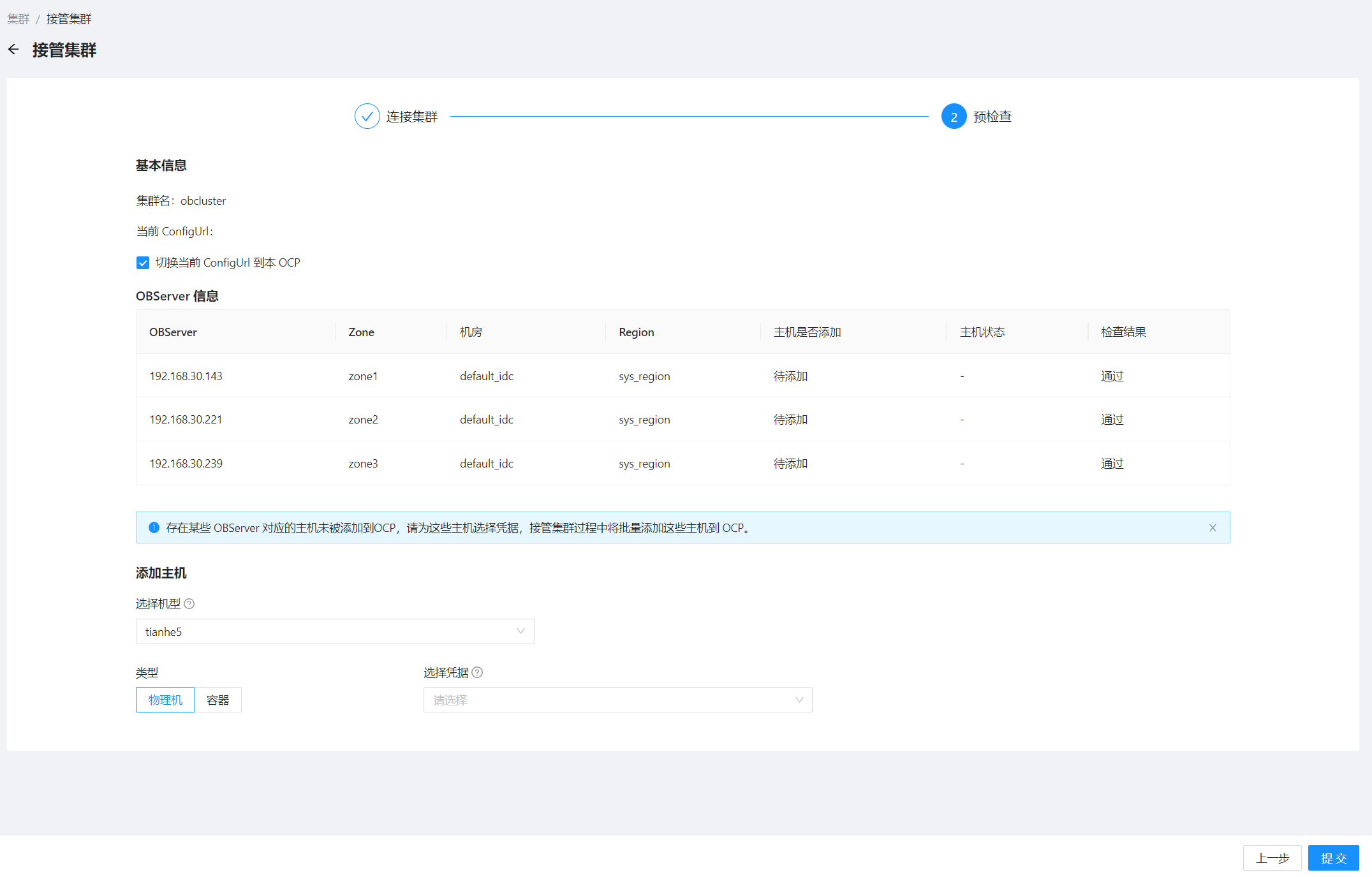This screenshot has height=877, width=1372.
Task: Select 物理机 host type
Action: [x=165, y=700]
